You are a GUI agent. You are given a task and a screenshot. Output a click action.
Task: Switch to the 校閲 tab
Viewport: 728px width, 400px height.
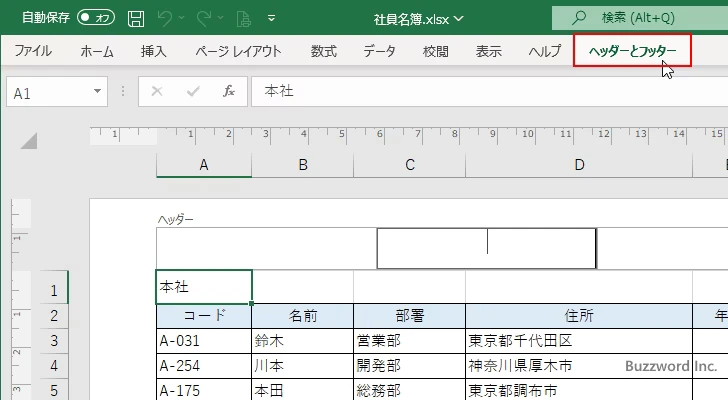[x=436, y=51]
